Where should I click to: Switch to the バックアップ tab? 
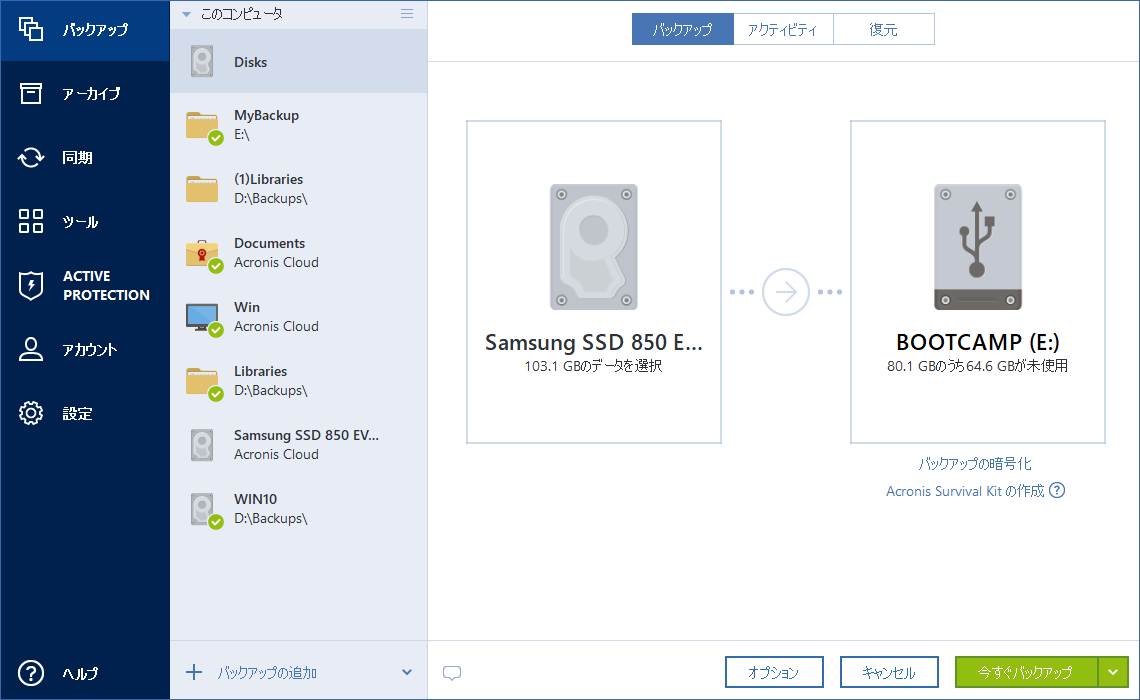pyautogui.click(x=682, y=30)
